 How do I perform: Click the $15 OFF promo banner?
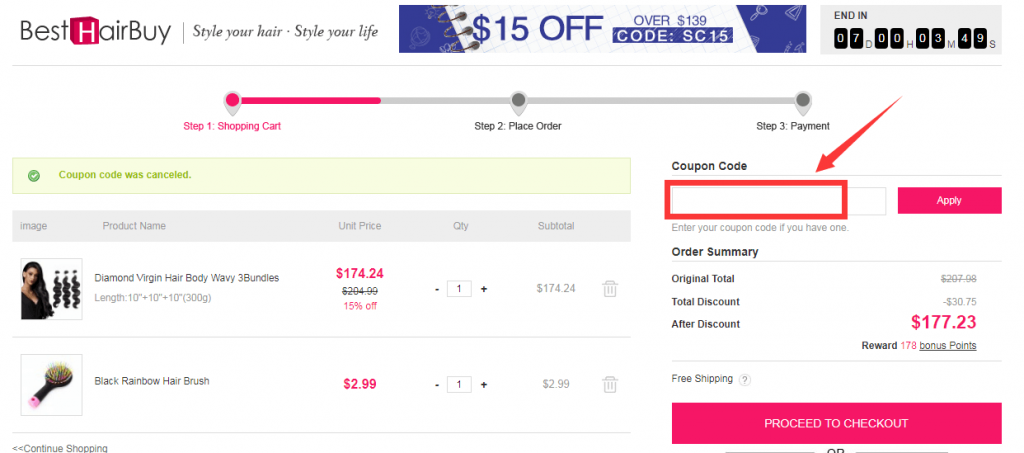coord(602,29)
